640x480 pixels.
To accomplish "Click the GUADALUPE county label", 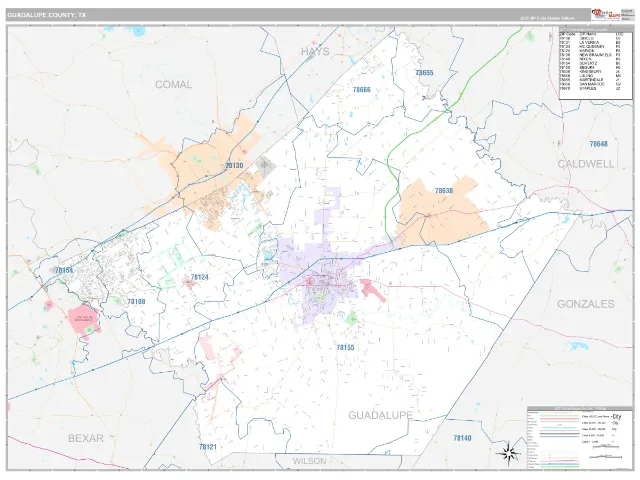I will [380, 416].
